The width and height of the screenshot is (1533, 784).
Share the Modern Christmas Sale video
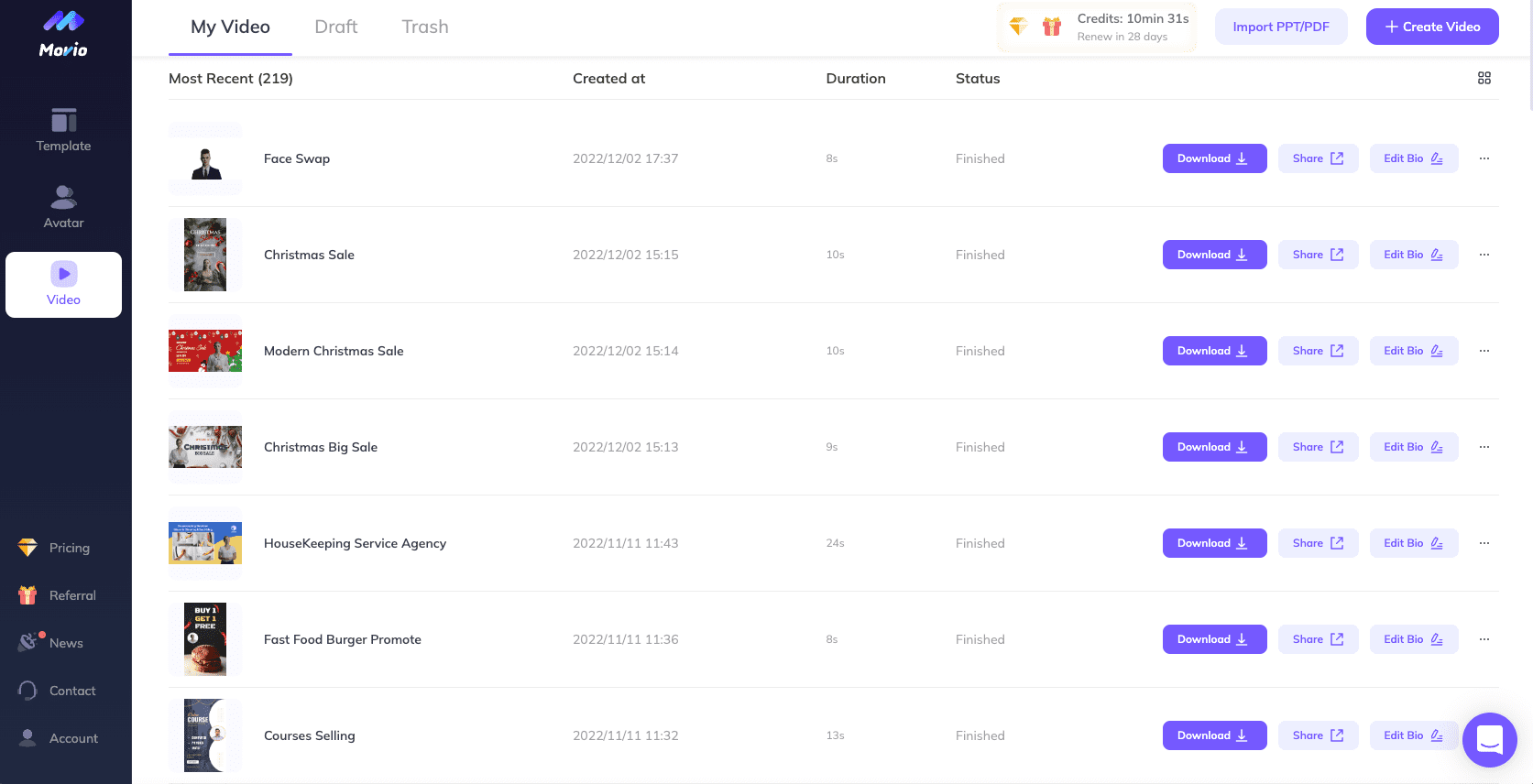[1318, 351]
